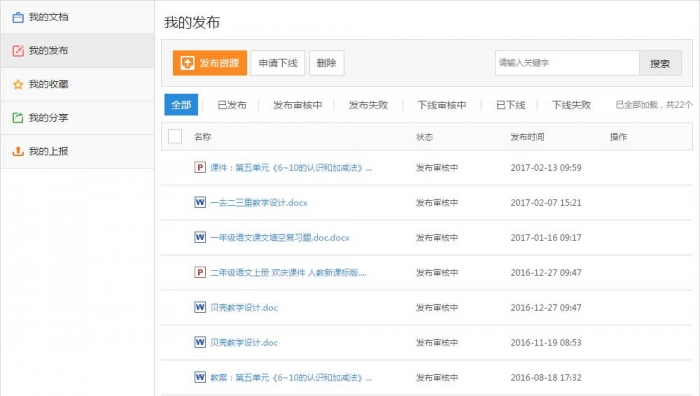
Task: Click the 我的文档 briefcase icon
Action: [x=18, y=17]
